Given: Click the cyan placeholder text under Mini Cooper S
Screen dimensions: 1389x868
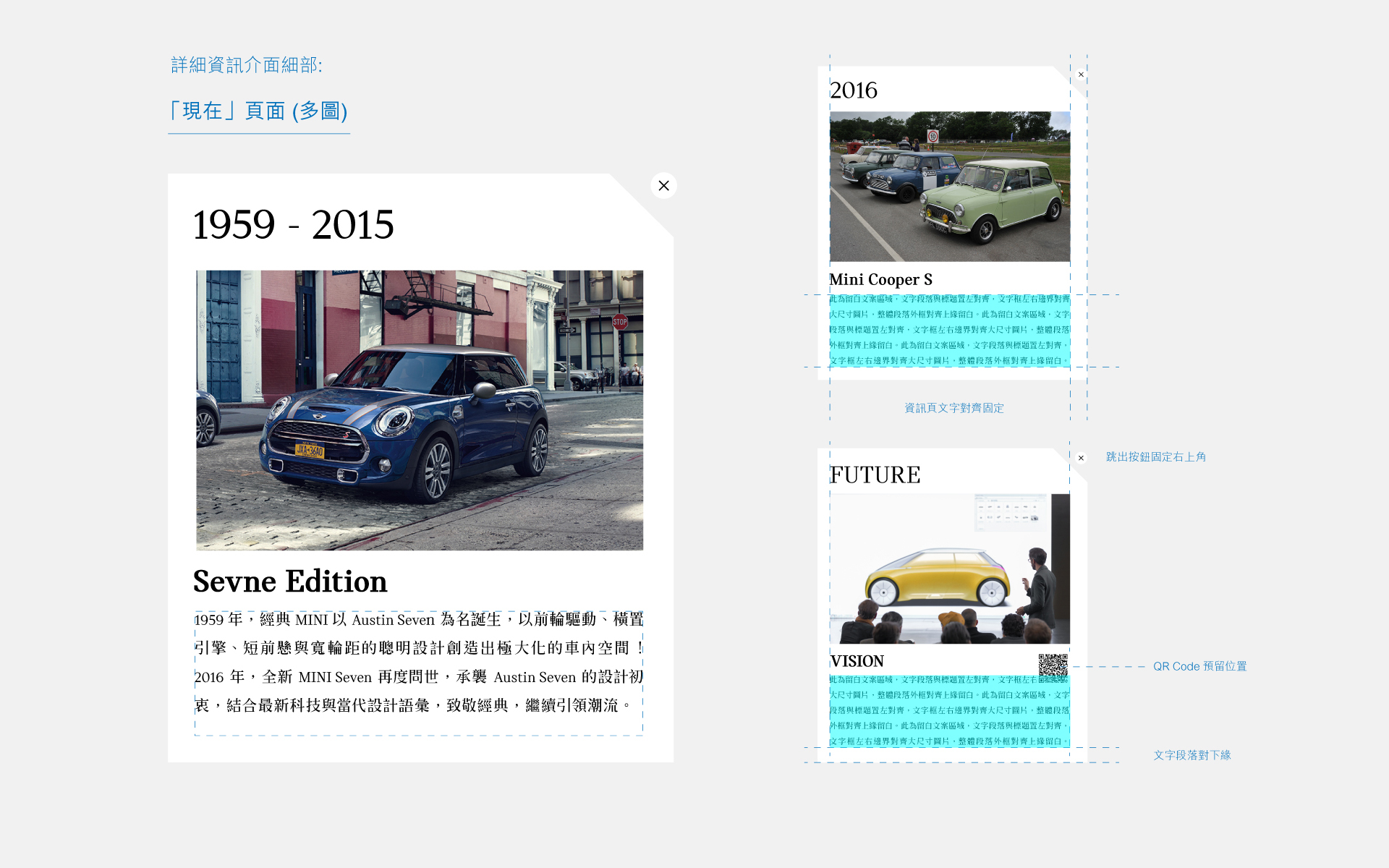Looking at the screenshot, I should (x=949, y=330).
